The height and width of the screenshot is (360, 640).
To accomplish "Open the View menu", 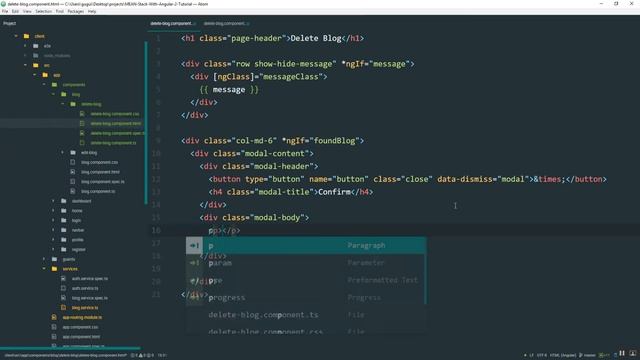I will pos(27,11).
